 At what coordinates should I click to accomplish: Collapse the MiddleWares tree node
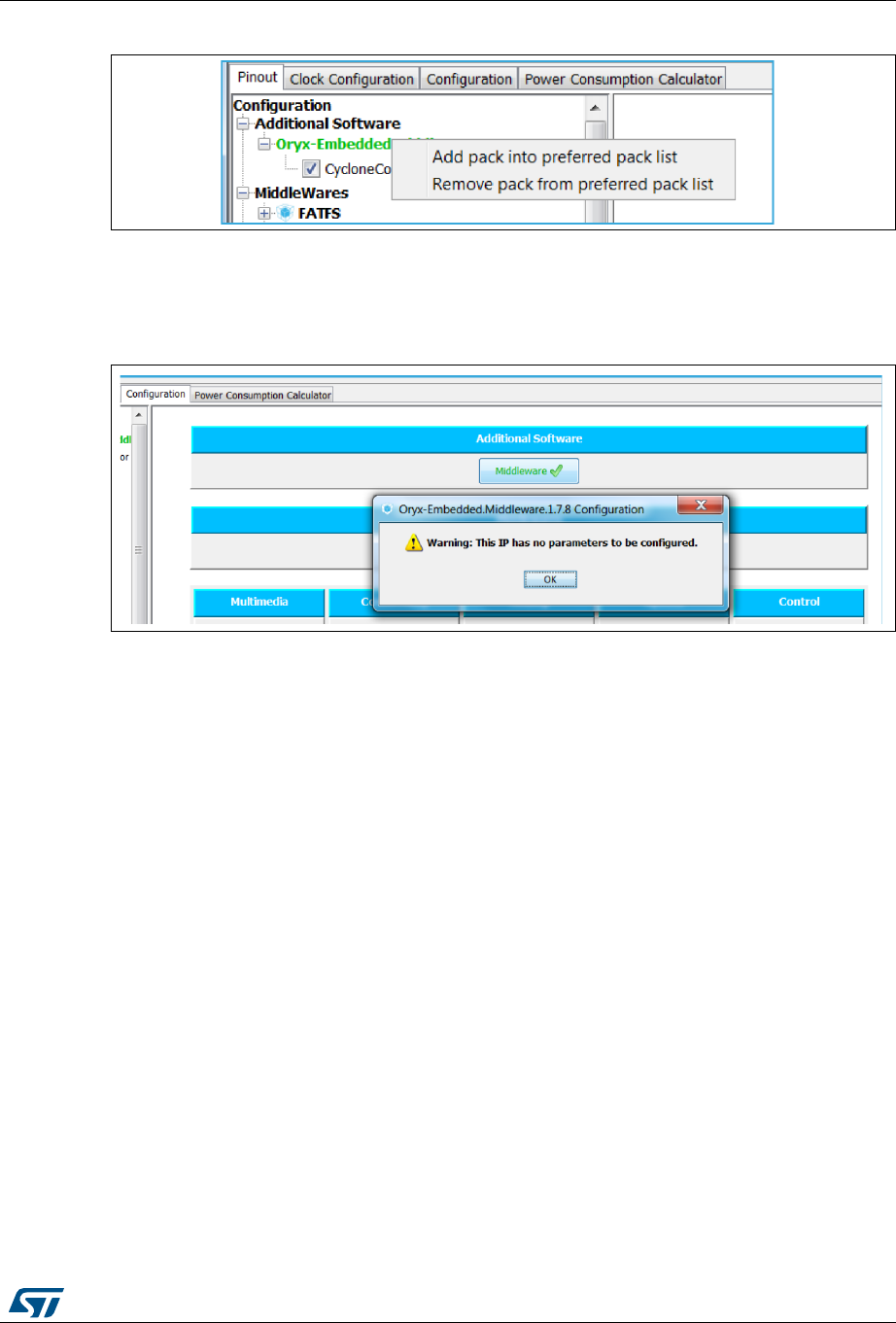point(243,193)
